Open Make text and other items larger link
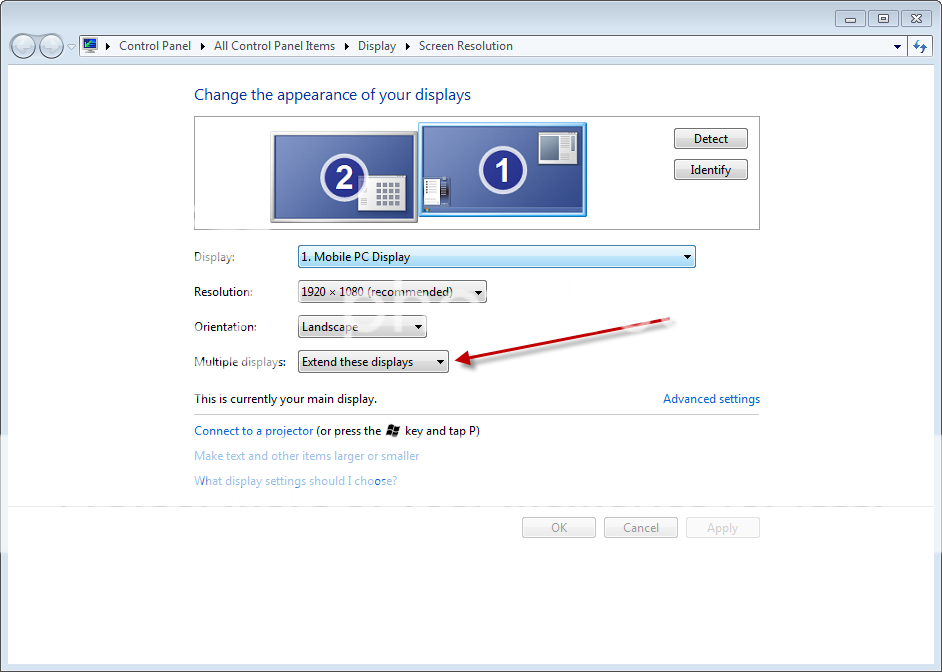The image size is (942, 672). tap(306, 456)
